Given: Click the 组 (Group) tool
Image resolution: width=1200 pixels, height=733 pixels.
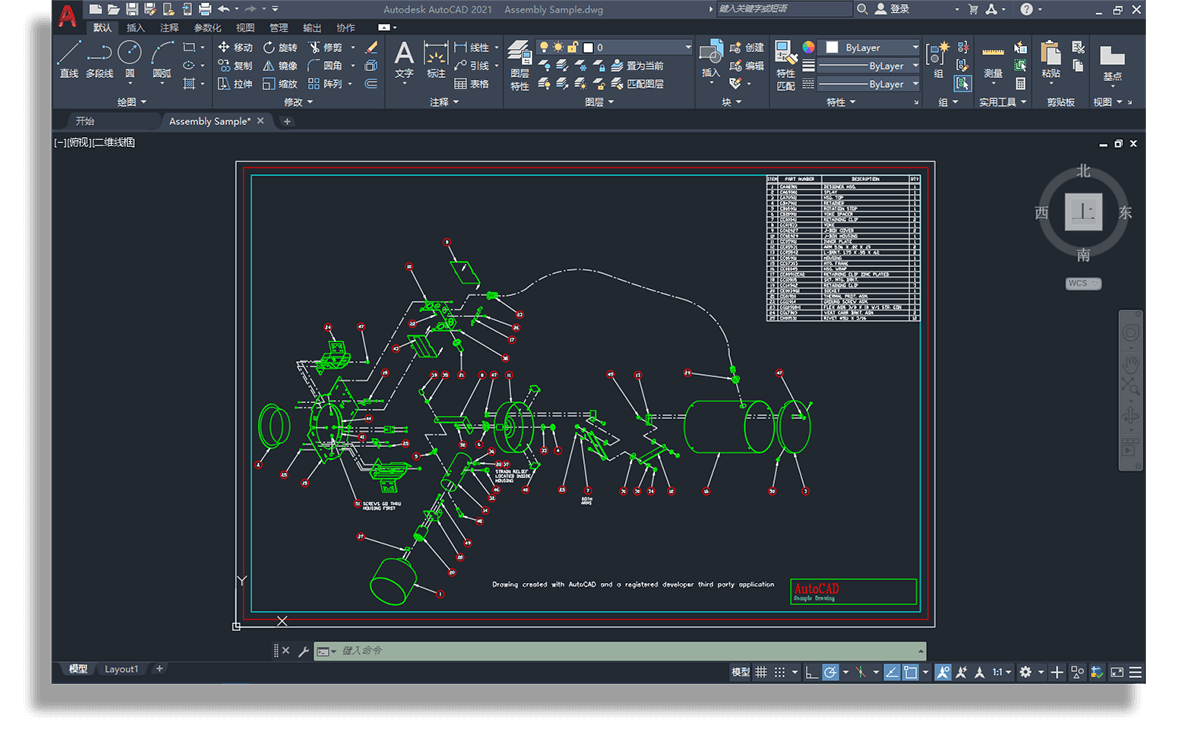Looking at the screenshot, I should [x=938, y=59].
